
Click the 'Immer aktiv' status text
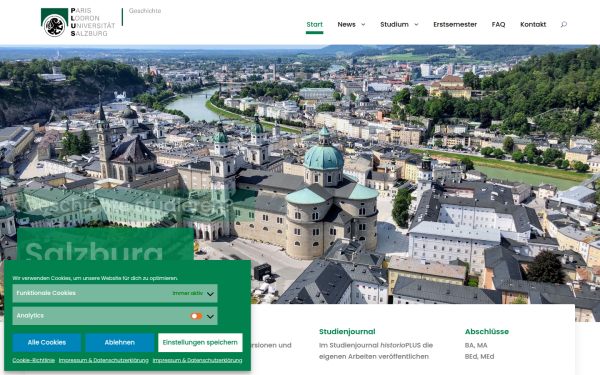pos(188,293)
